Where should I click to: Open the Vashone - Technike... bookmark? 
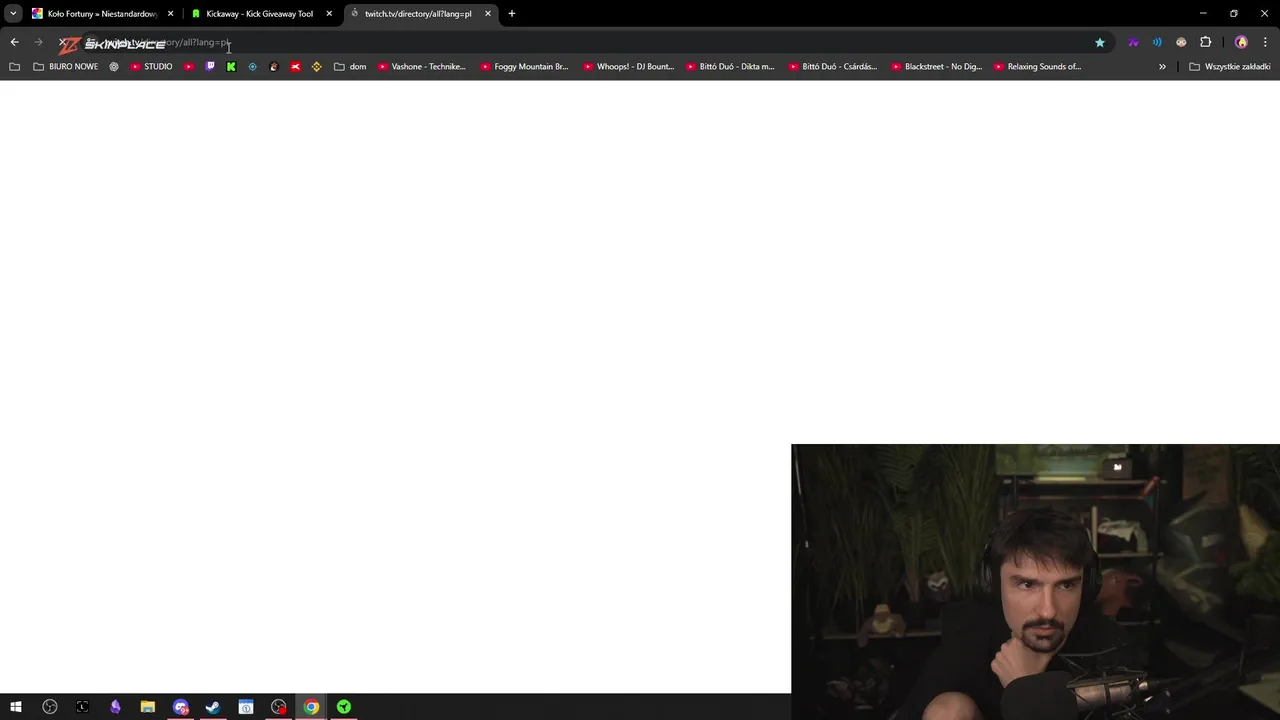coord(422,67)
